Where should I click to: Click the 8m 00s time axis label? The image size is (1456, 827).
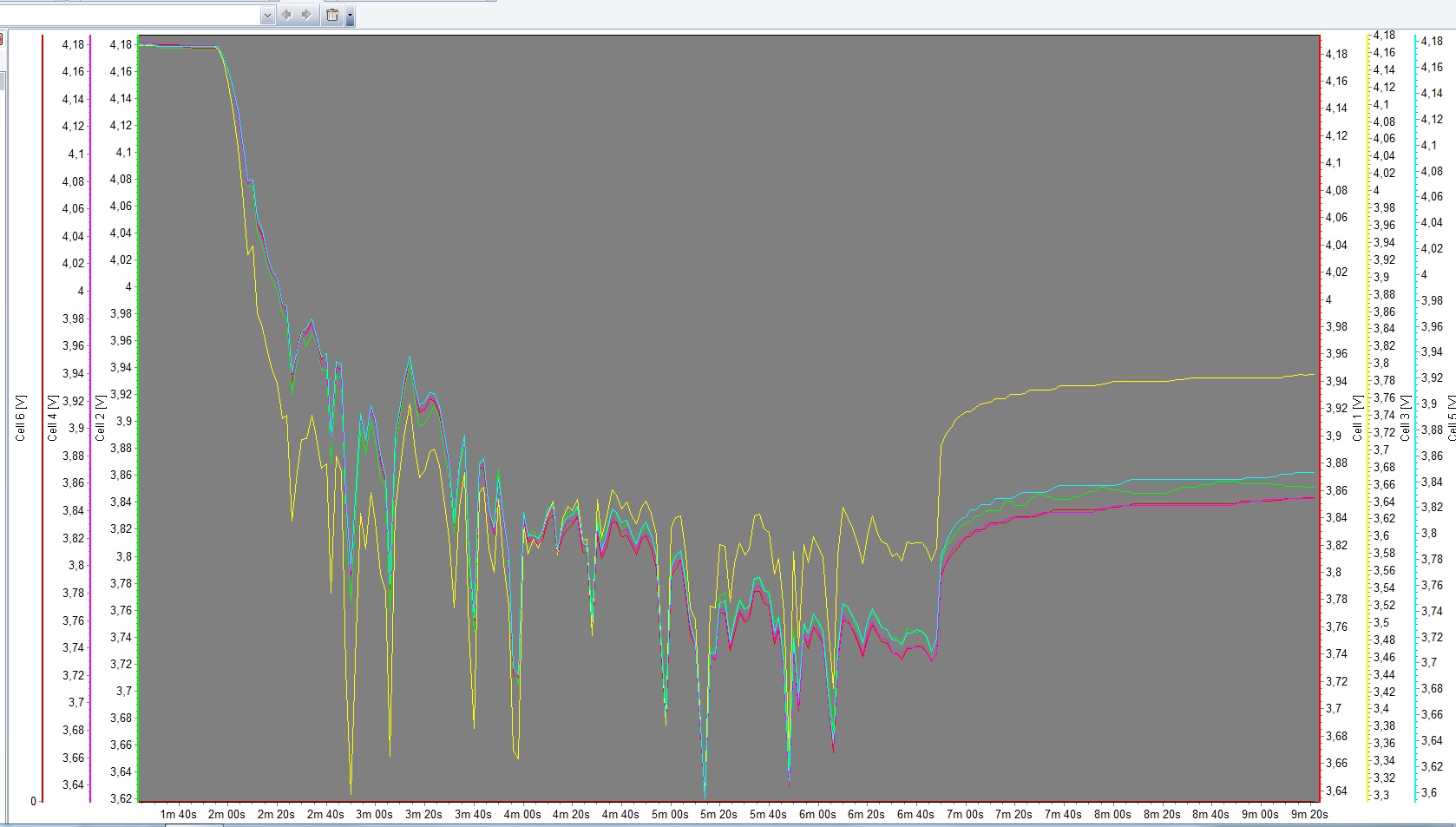pos(1112,814)
